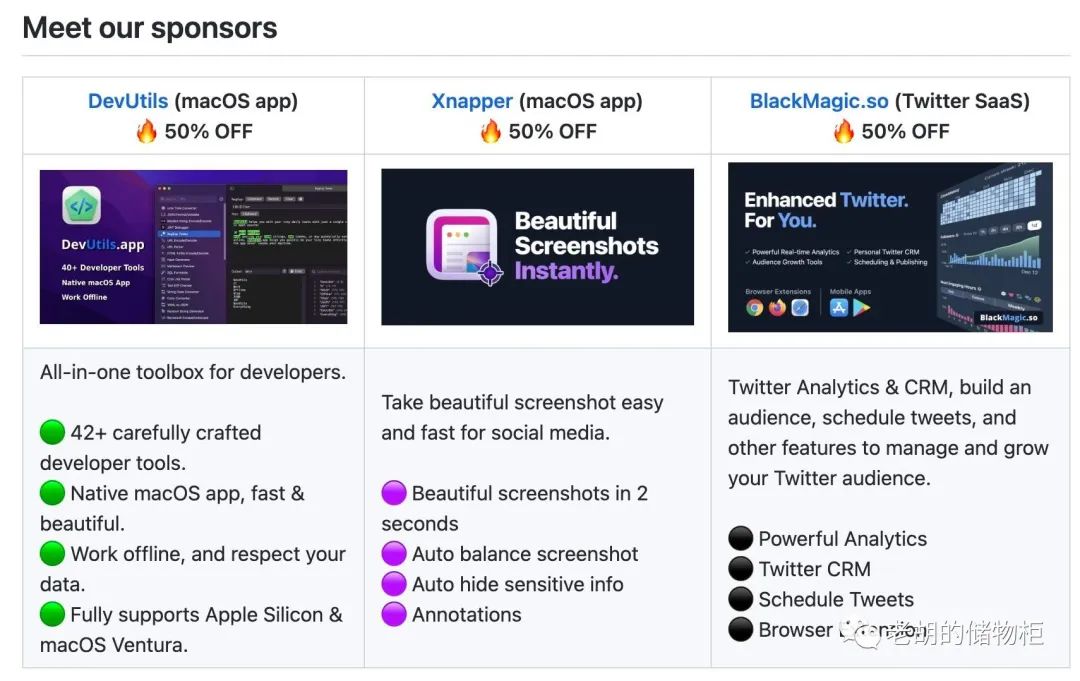
Task: Click purple bullet beside 'Auto hide sensitive info'
Action: click(x=394, y=584)
